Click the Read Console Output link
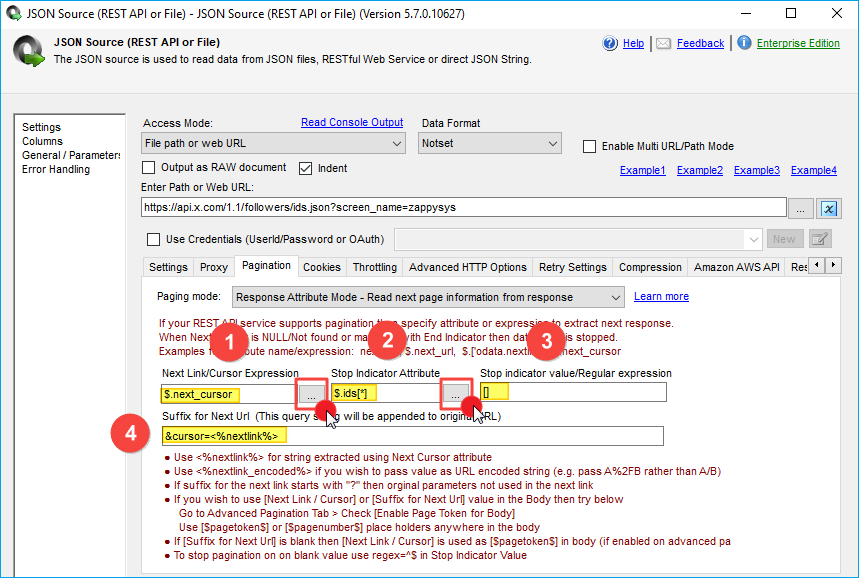This screenshot has width=859, height=578. pyautogui.click(x=352, y=123)
